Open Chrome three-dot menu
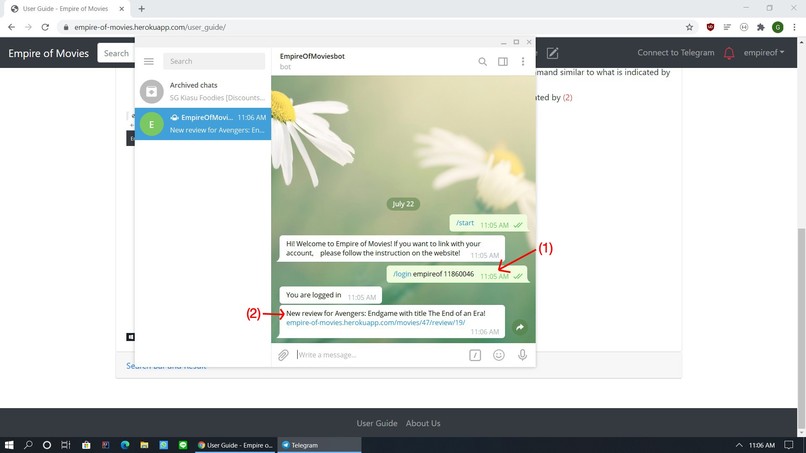Image resolution: width=806 pixels, height=453 pixels. click(794, 27)
